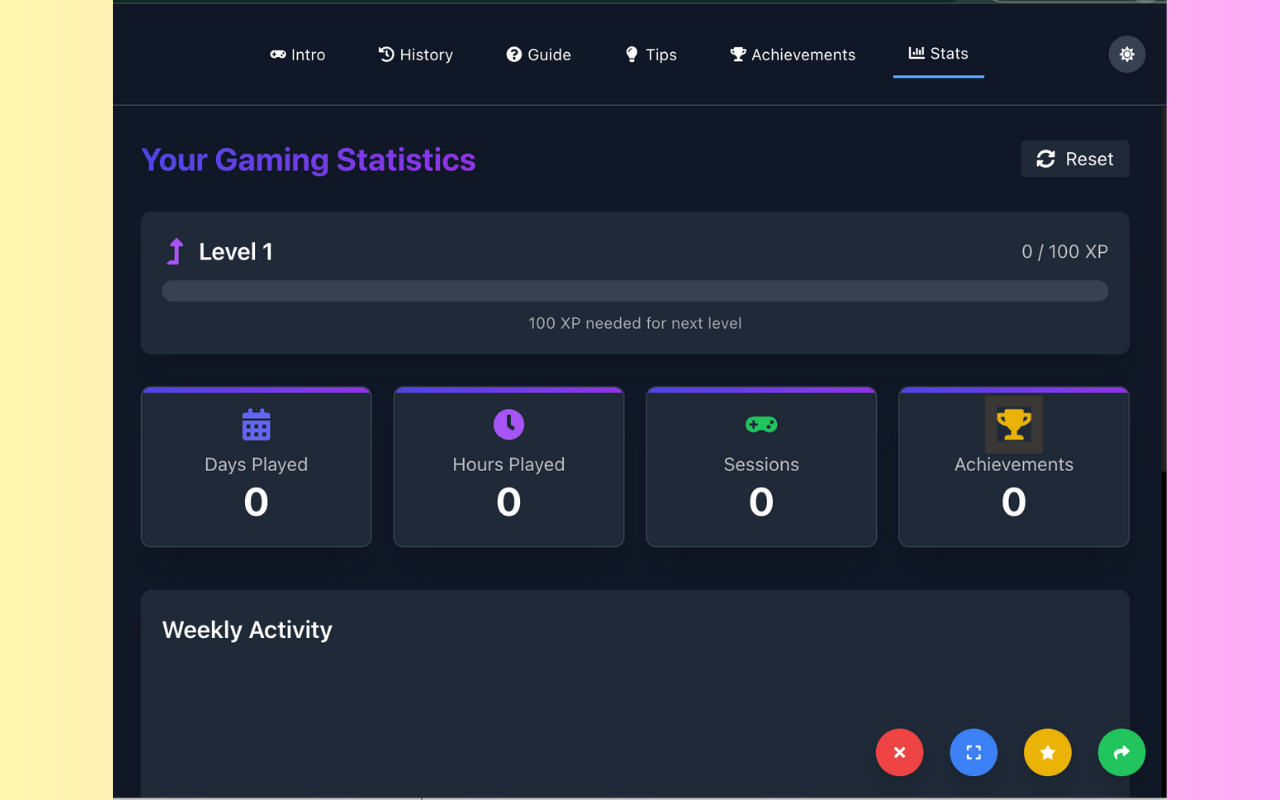This screenshot has height=800, width=1280.
Task: Click the purple level-up arrow icon
Action: tap(176, 252)
